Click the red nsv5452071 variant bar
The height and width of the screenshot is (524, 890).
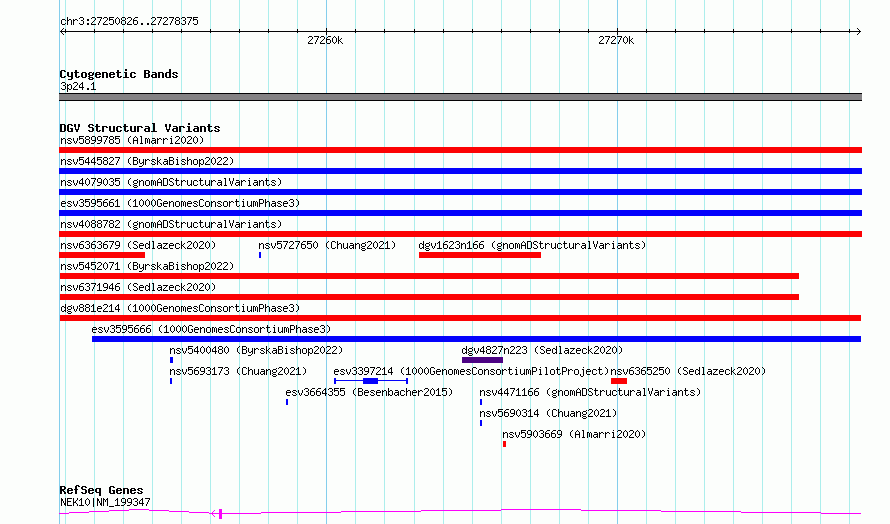pyautogui.click(x=429, y=276)
